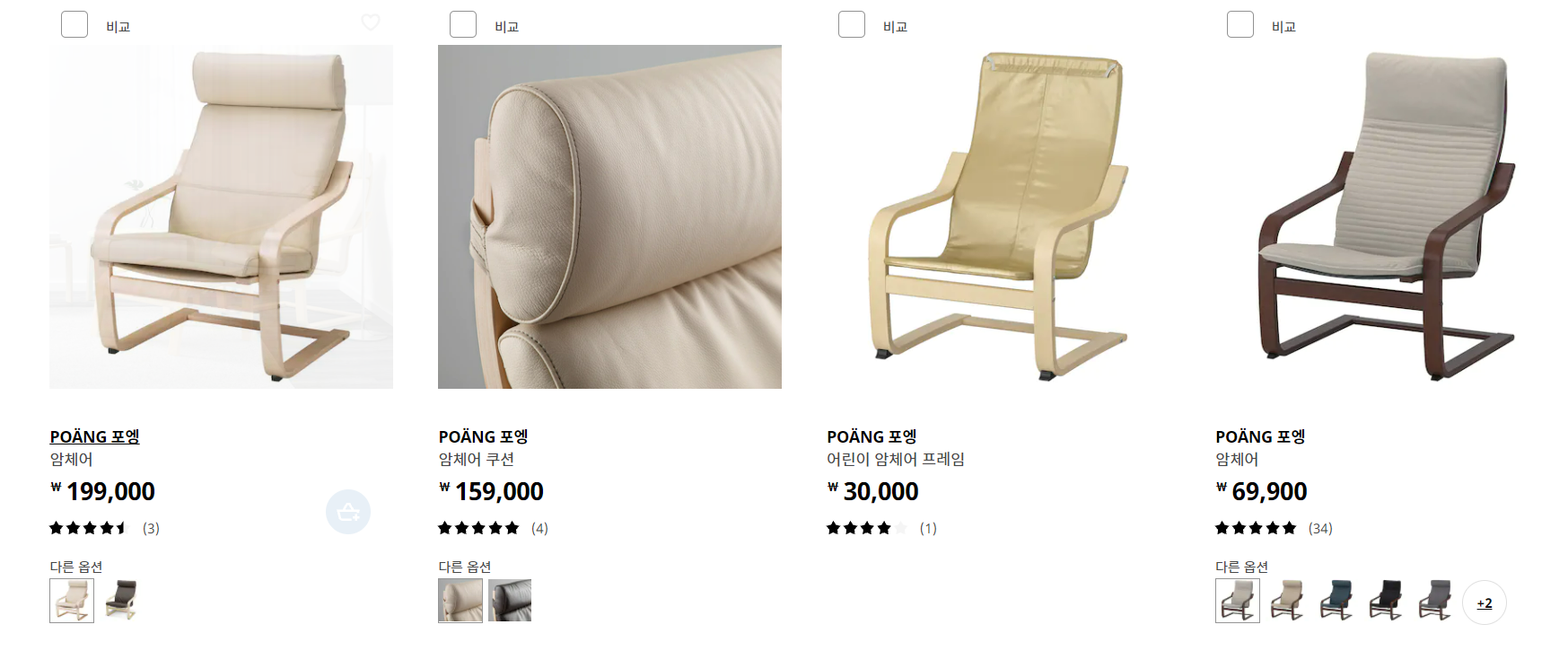The height and width of the screenshot is (651, 1568).
Task: Select the beige birch-frame armchair variant
Action: tap(1287, 601)
